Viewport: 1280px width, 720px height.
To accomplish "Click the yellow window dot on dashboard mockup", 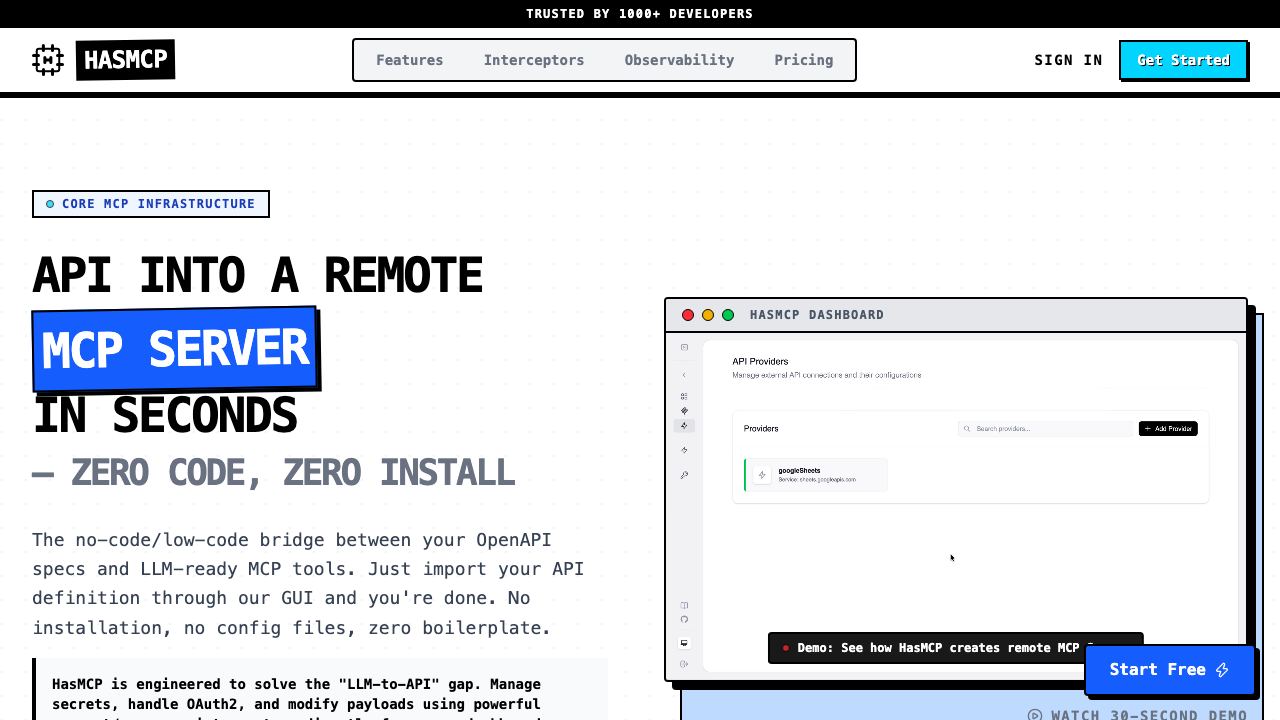I will click(x=708, y=315).
